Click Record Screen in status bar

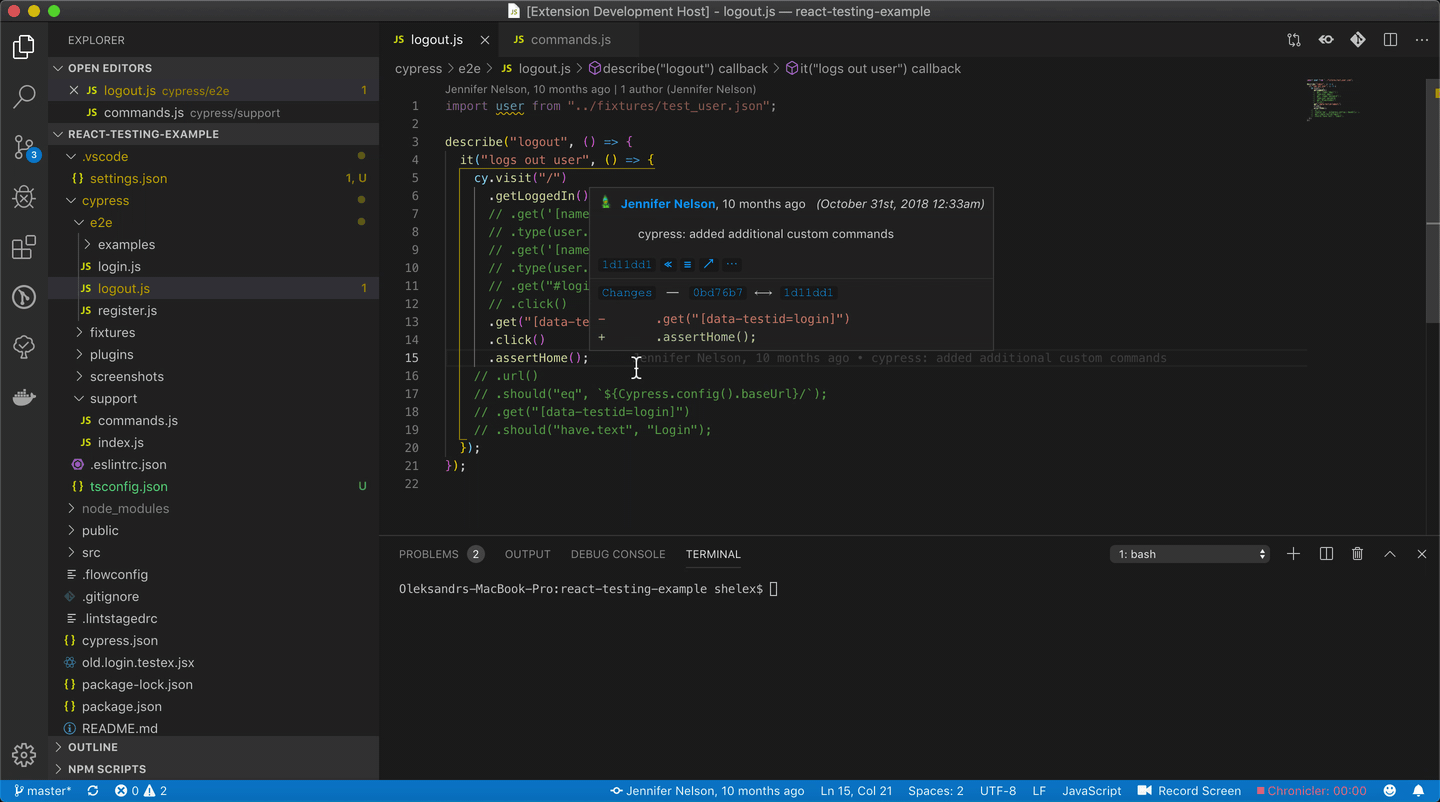(1189, 791)
